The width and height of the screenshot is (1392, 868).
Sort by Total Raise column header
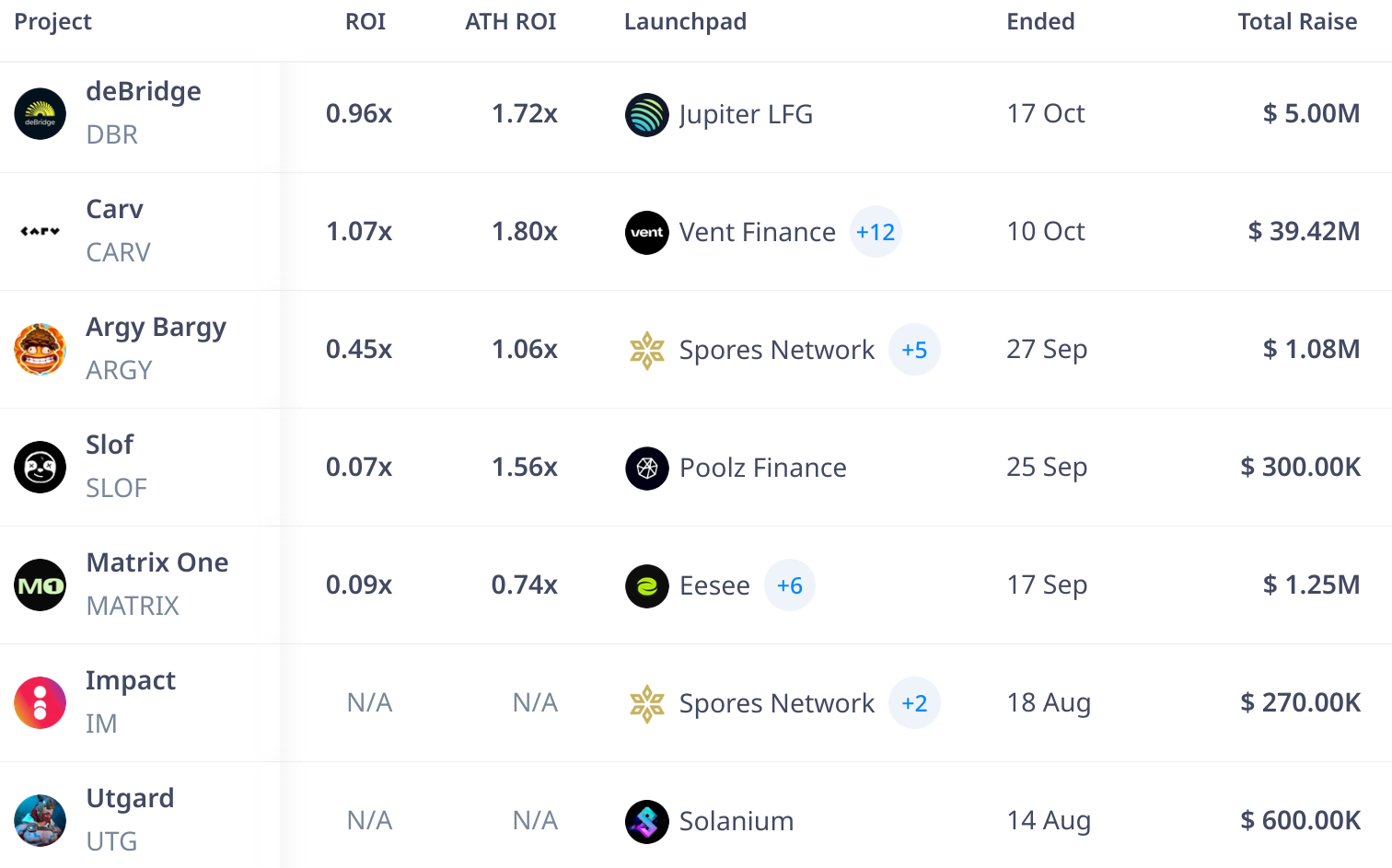coord(1297,22)
